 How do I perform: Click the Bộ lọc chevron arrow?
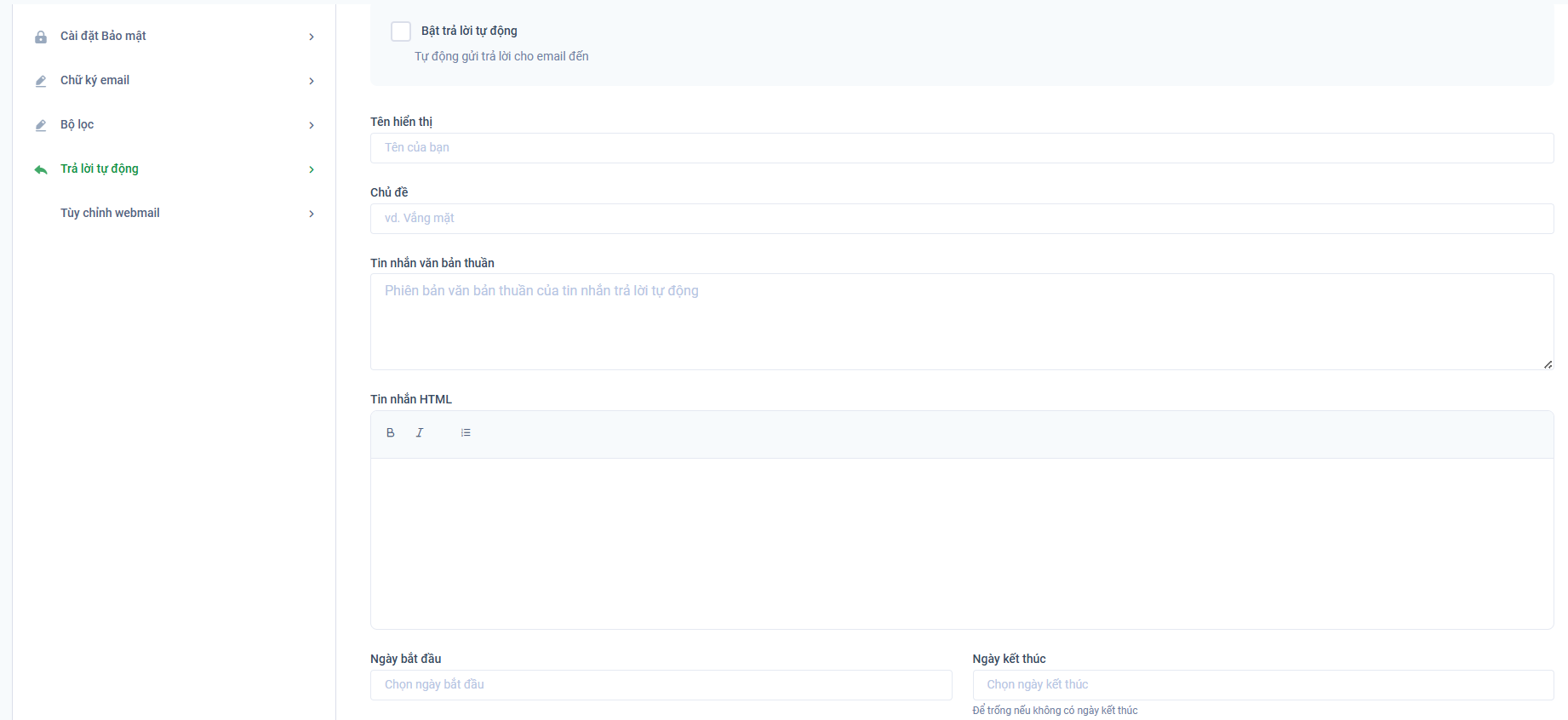click(x=312, y=125)
